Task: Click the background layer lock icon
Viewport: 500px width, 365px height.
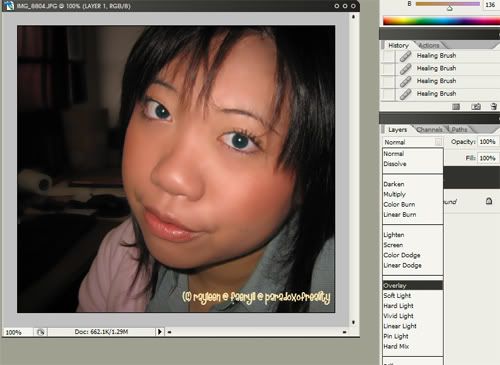Action: click(x=489, y=201)
